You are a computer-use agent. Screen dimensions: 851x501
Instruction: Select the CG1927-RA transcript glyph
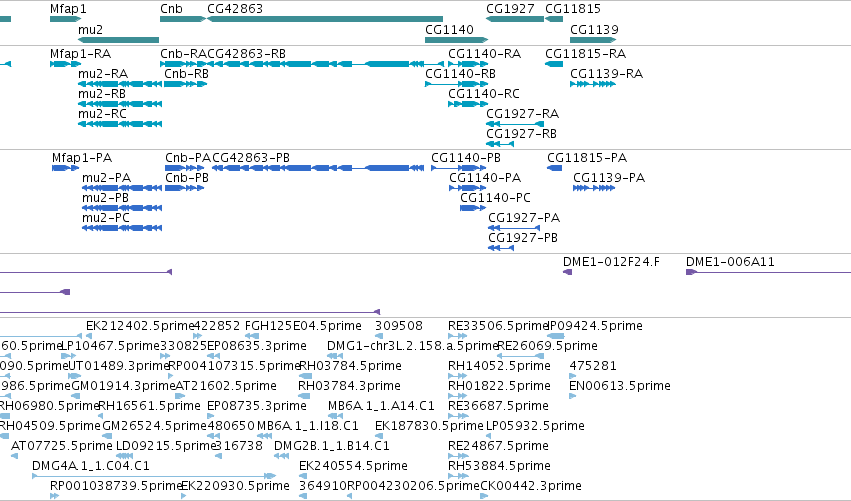click(515, 124)
